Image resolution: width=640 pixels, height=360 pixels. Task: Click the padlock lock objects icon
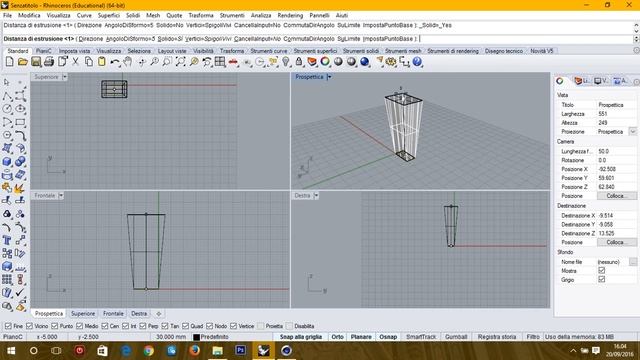click(299, 62)
